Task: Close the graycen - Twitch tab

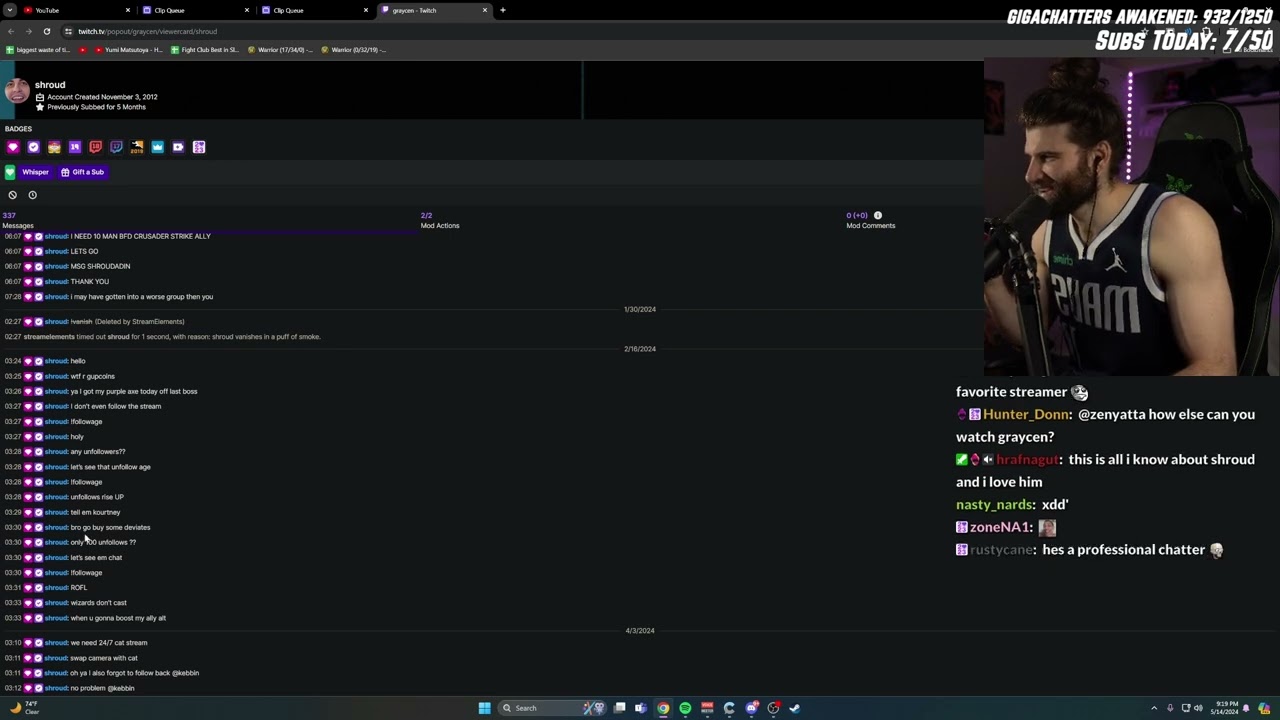Action: [x=485, y=10]
